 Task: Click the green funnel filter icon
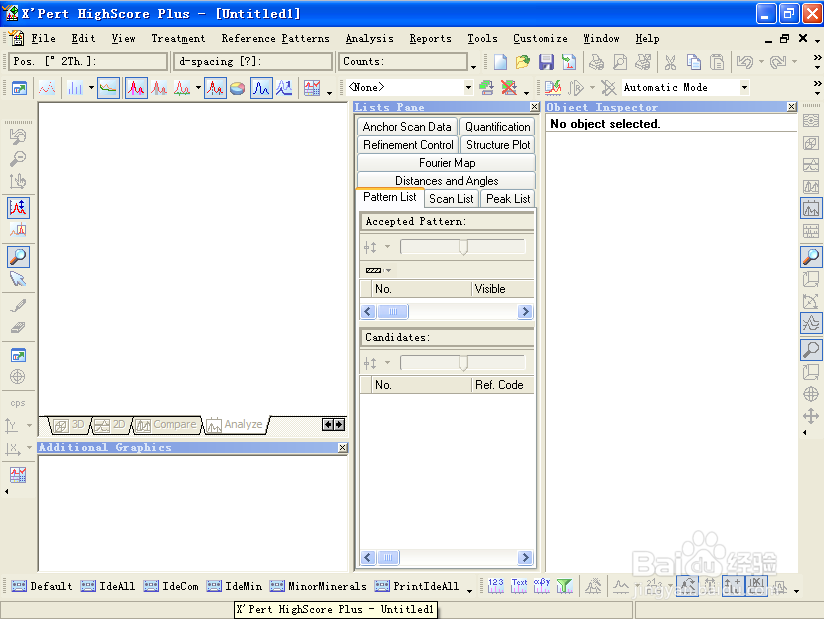pos(564,586)
